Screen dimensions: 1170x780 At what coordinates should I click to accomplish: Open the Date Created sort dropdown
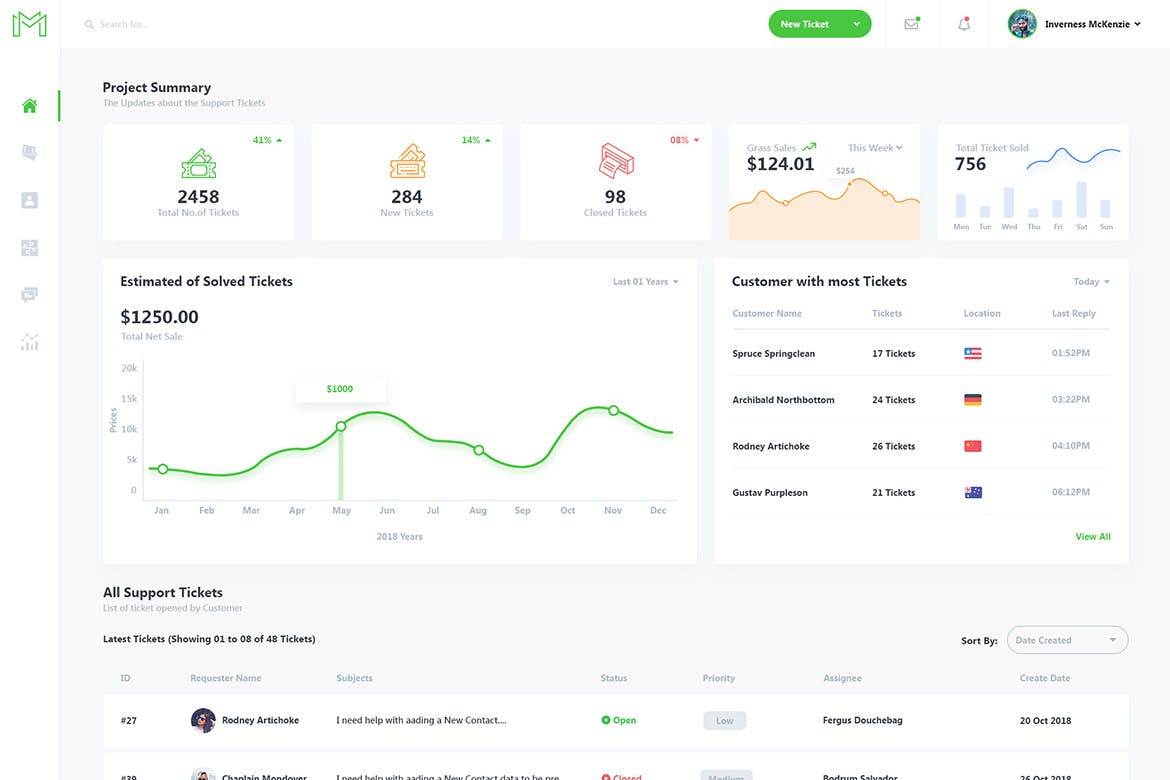click(1067, 640)
